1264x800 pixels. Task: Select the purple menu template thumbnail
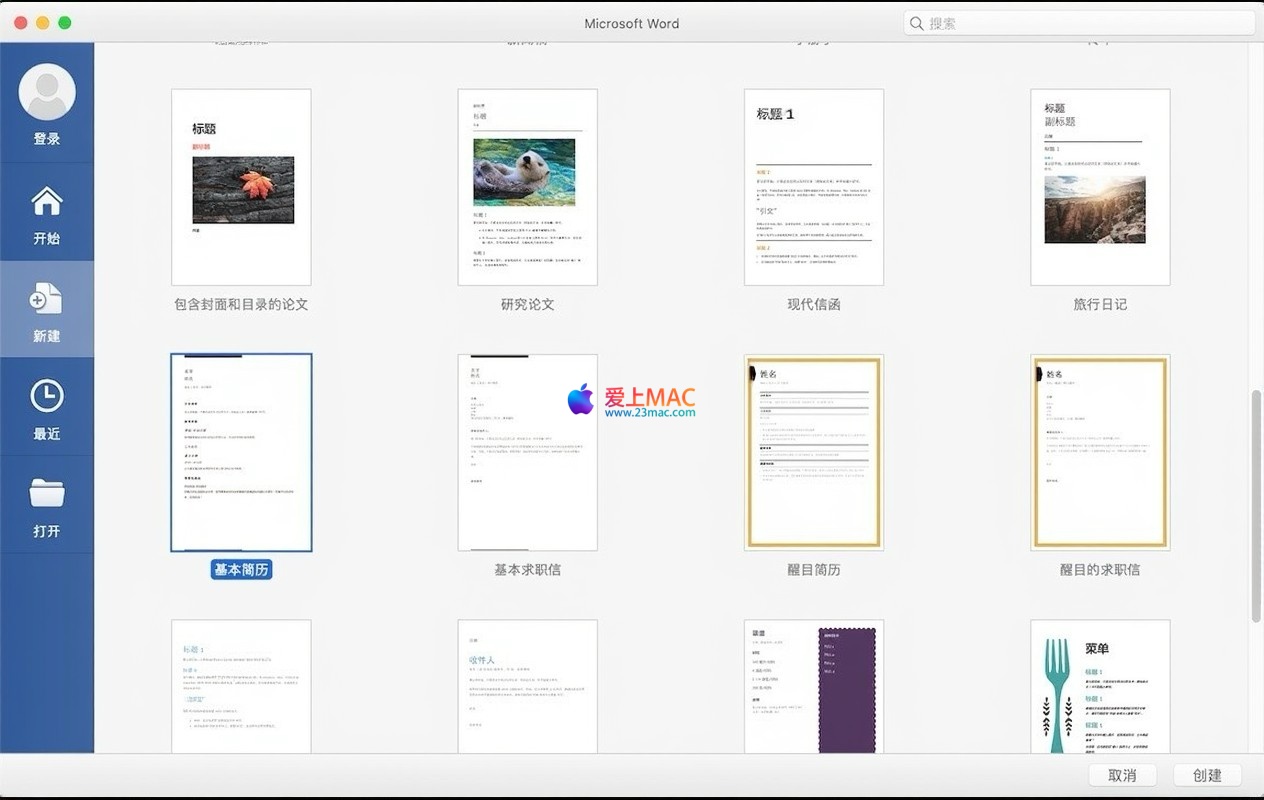coord(813,686)
